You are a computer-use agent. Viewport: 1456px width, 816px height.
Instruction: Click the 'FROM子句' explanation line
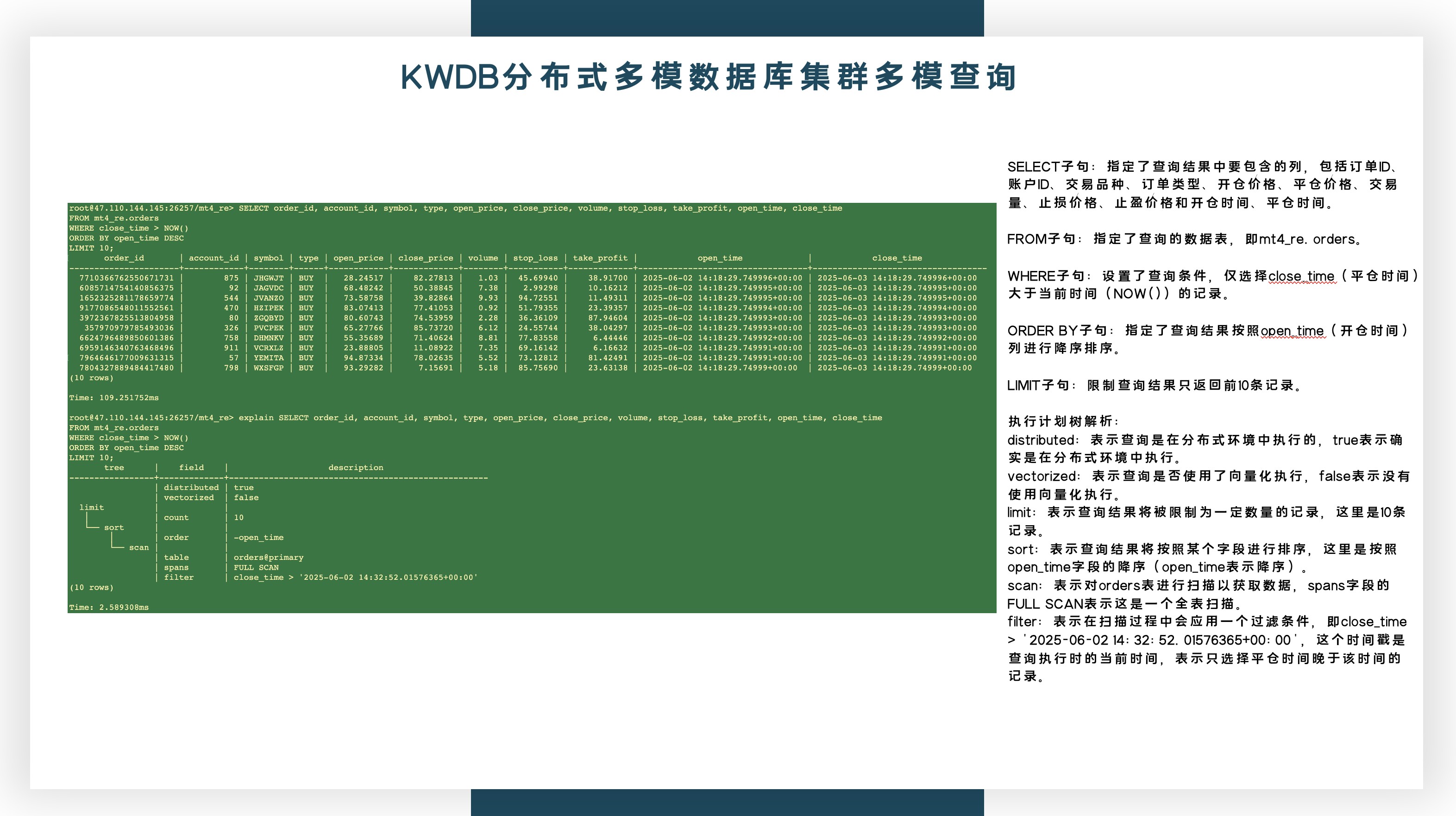coord(1185,239)
